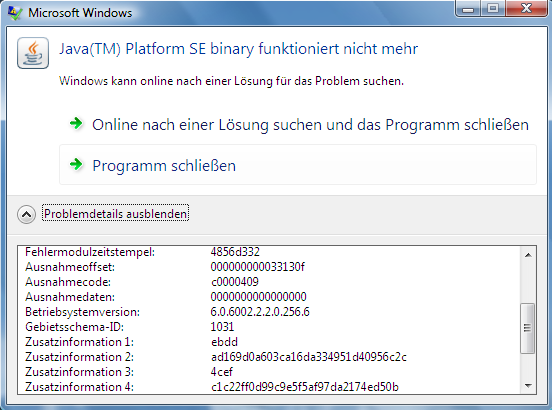Select the 'Betriebsystemversion:' label
Viewport: 552px width, 410px height.
(x=82, y=312)
